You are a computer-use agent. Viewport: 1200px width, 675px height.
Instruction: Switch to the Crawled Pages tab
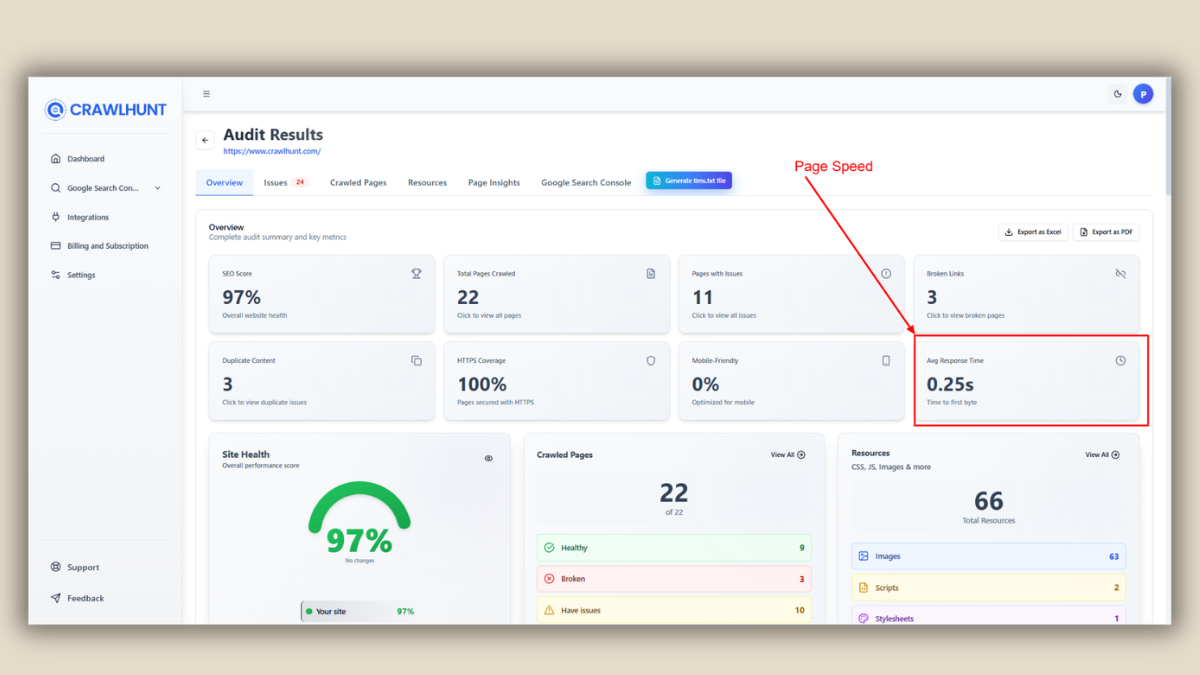(x=358, y=183)
